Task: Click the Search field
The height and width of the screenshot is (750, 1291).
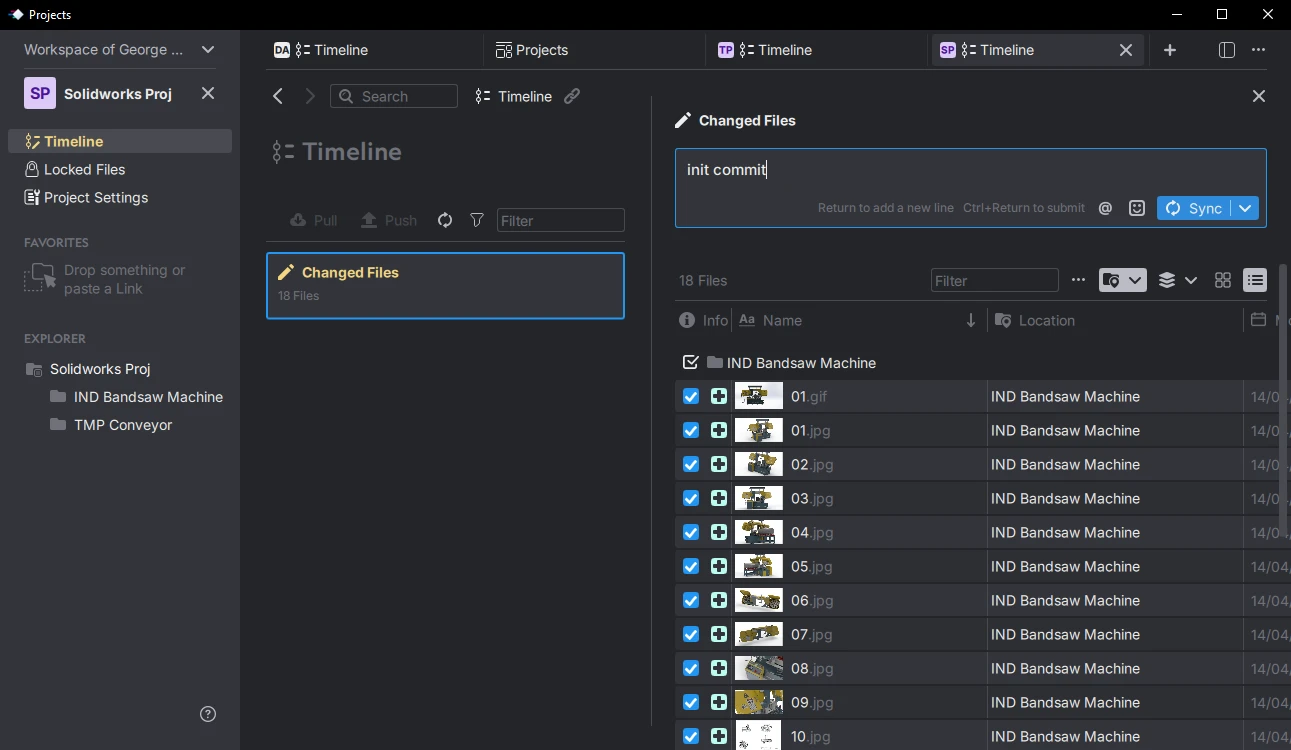Action: [394, 96]
